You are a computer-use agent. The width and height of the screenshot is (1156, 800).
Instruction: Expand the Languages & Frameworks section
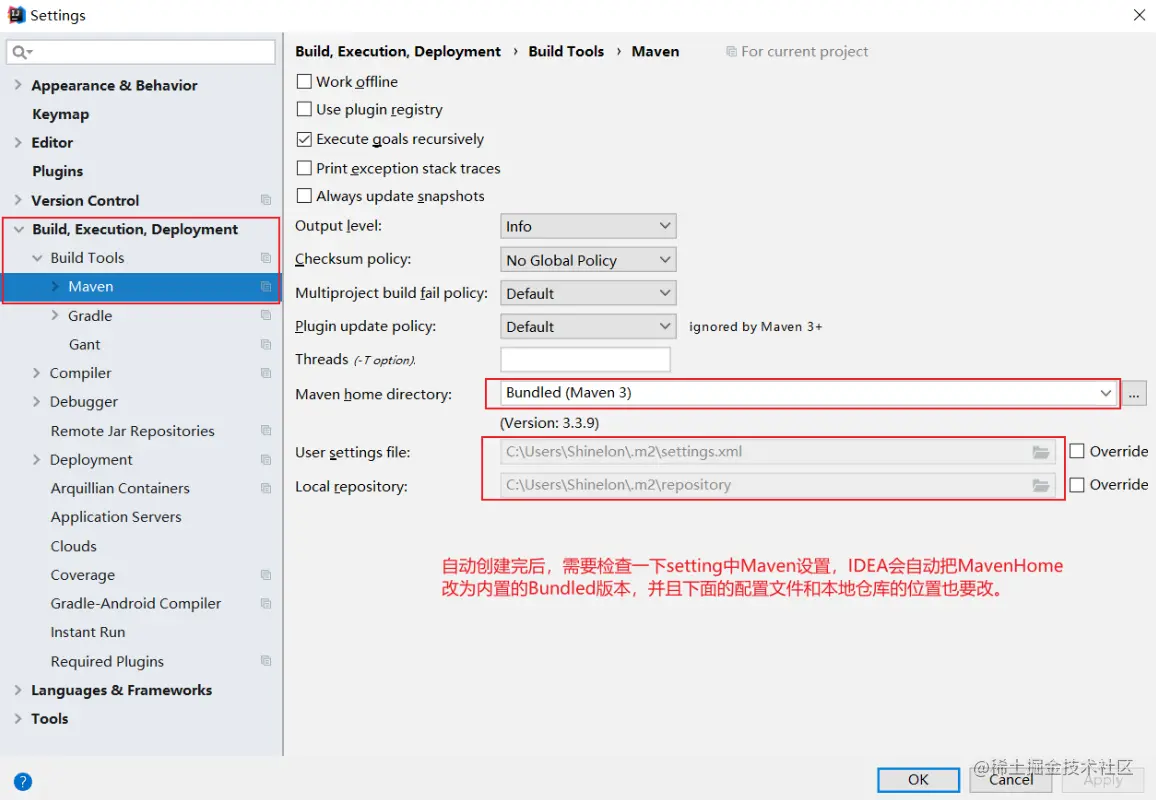(18, 689)
